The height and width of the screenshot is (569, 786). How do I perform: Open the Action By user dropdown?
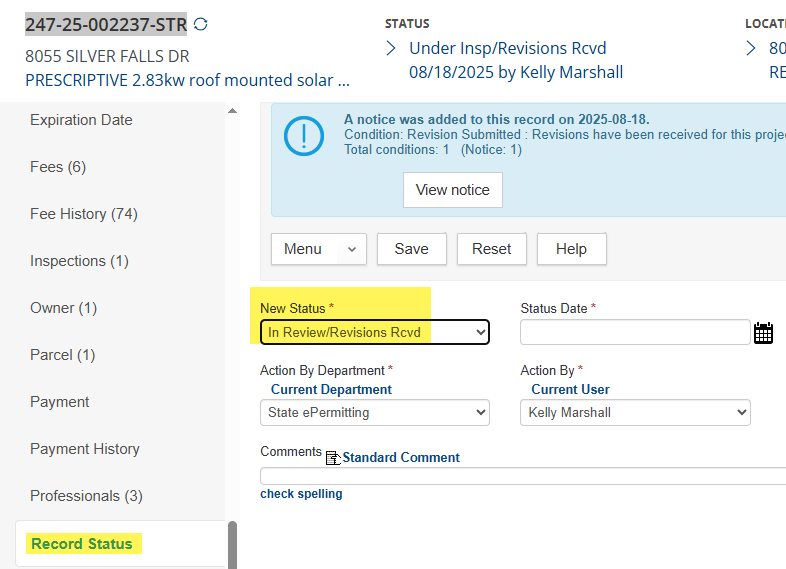pyautogui.click(x=634, y=412)
